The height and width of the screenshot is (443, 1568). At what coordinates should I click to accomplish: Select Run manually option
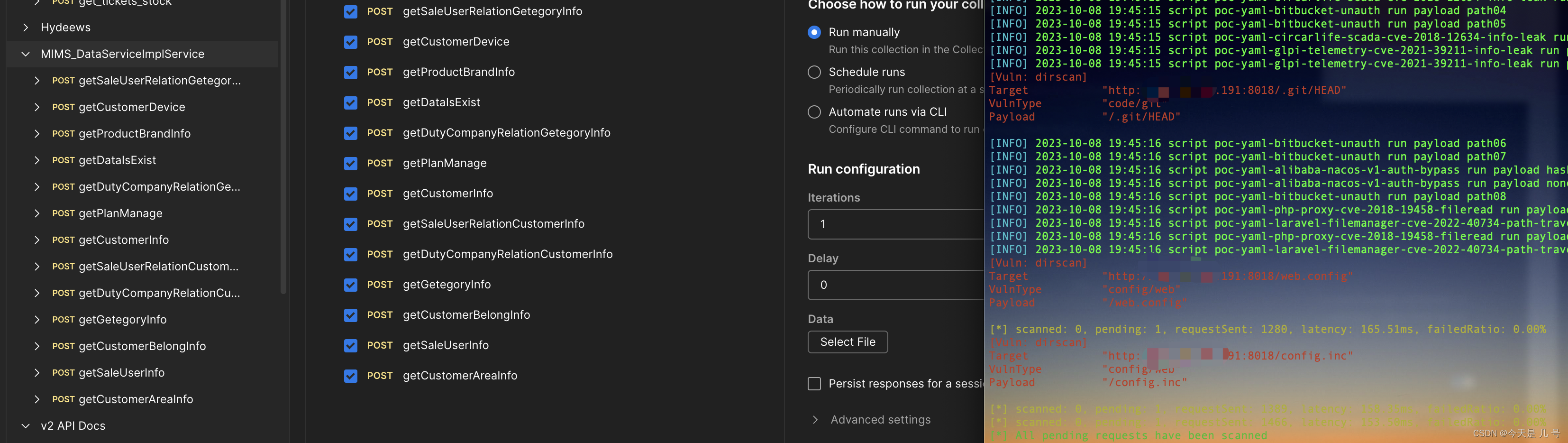point(814,32)
